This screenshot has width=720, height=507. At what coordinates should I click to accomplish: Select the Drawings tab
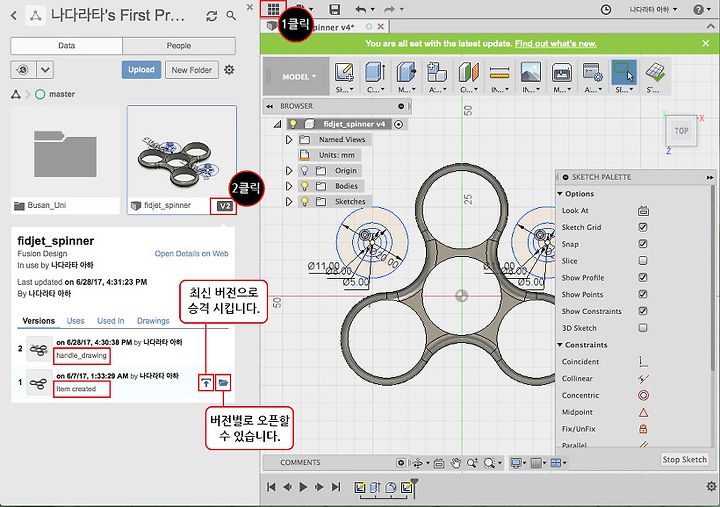[x=153, y=321]
